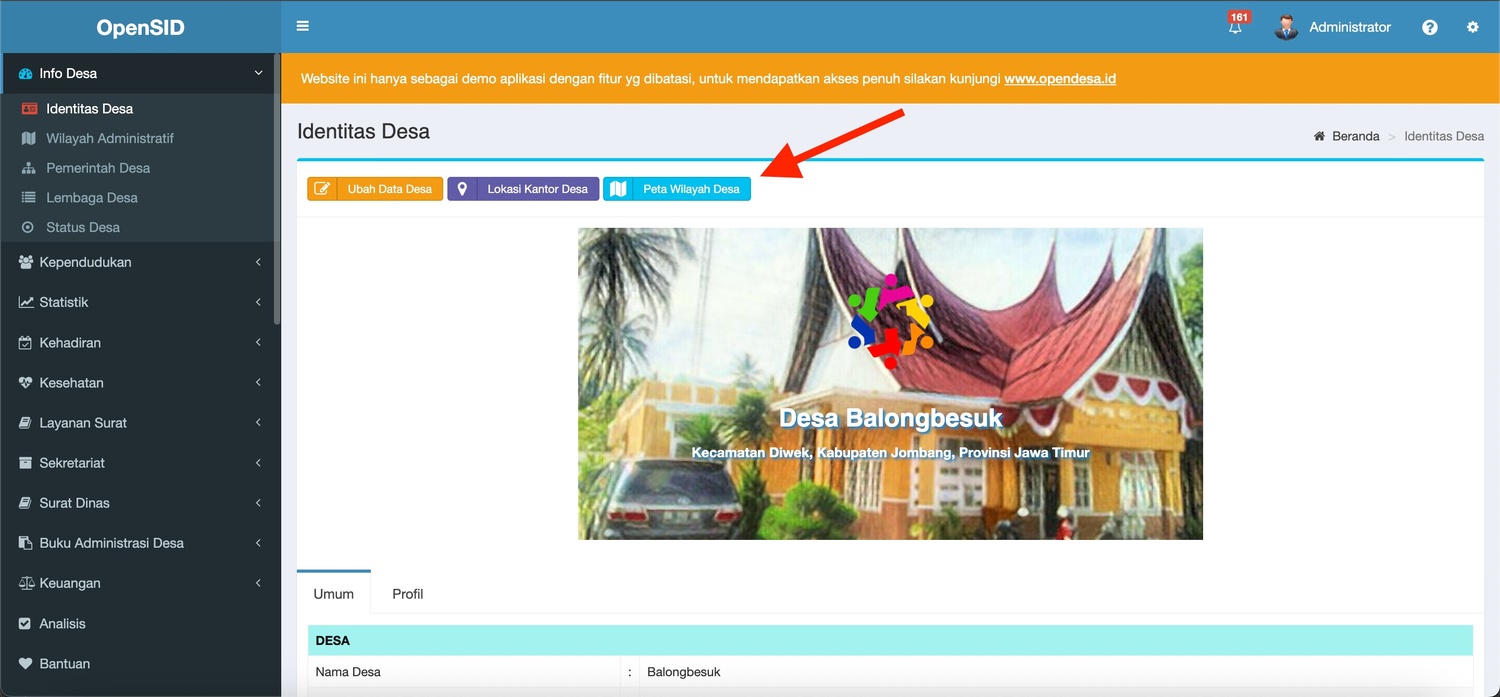Click the village office banner image
Image resolution: width=1500 pixels, height=697 pixels.
(890, 384)
